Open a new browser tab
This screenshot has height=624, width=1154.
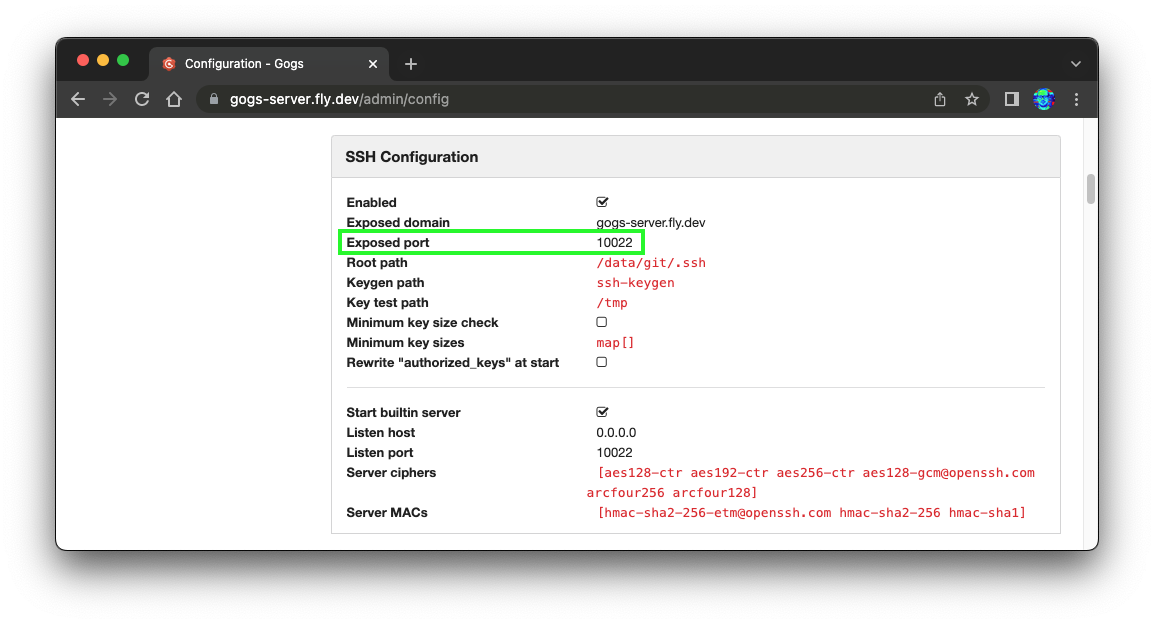(x=410, y=62)
